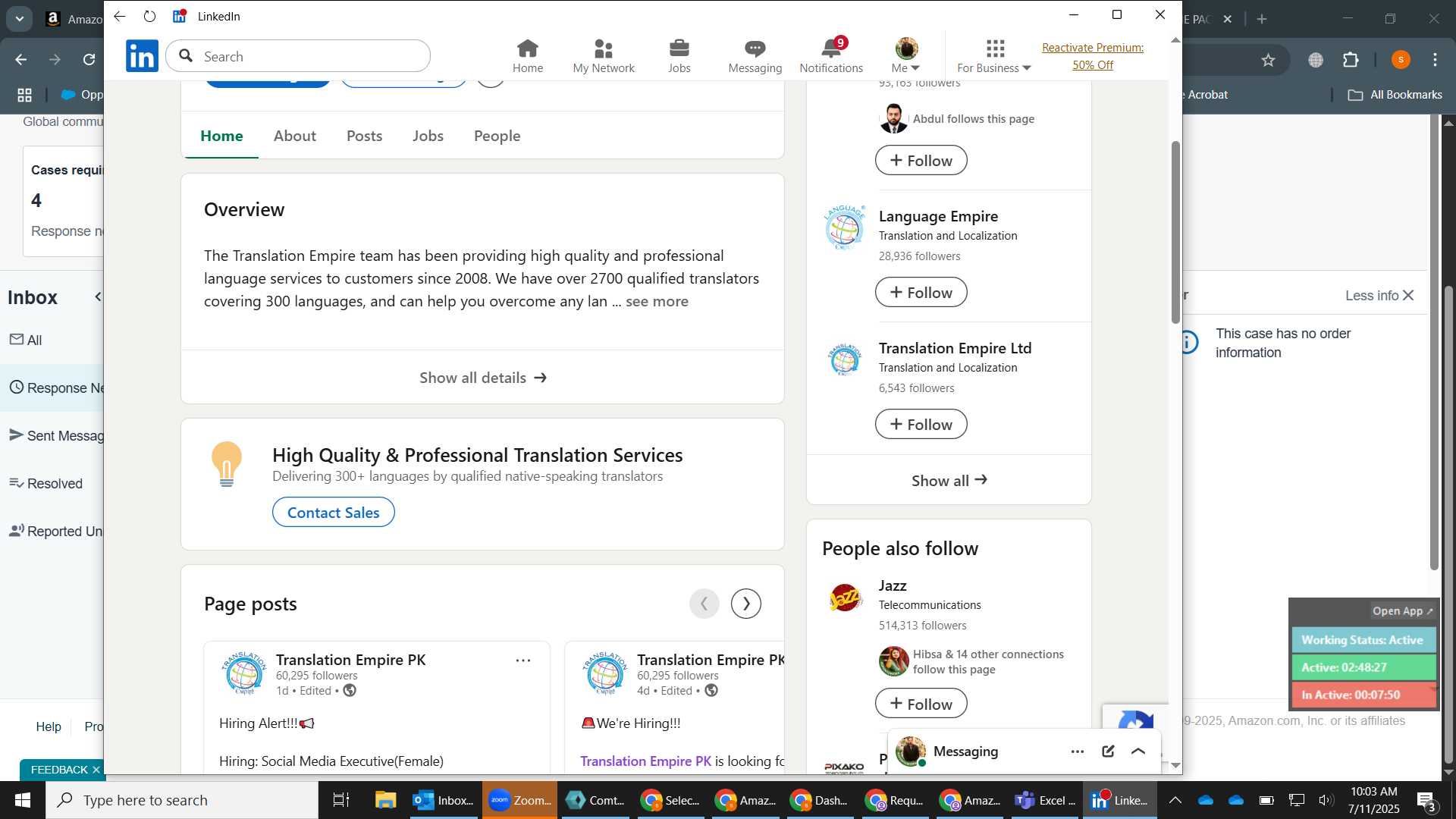Open the Windows Start menu
Image resolution: width=1456 pixels, height=819 pixels.
tap(22, 800)
